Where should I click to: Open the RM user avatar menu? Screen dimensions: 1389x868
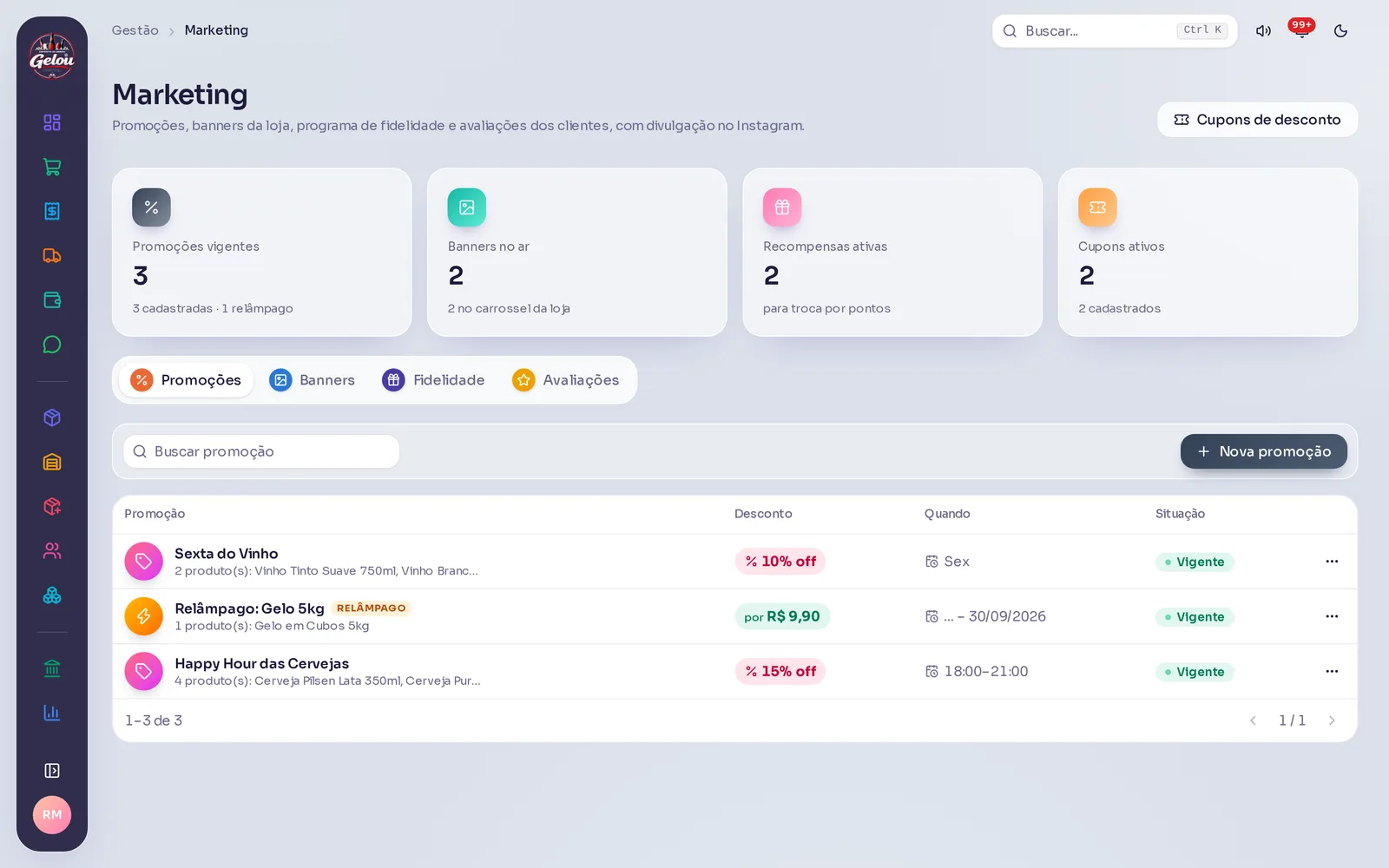52,815
